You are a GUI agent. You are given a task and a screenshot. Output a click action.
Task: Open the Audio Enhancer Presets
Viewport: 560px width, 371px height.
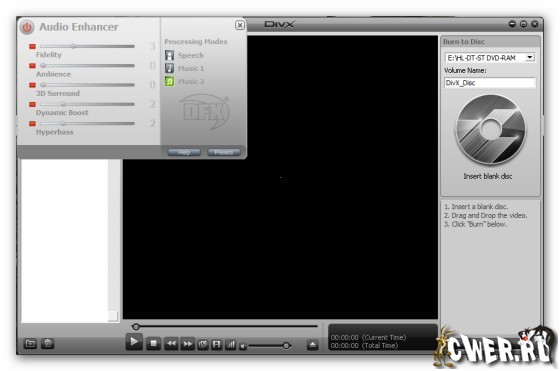(x=224, y=152)
